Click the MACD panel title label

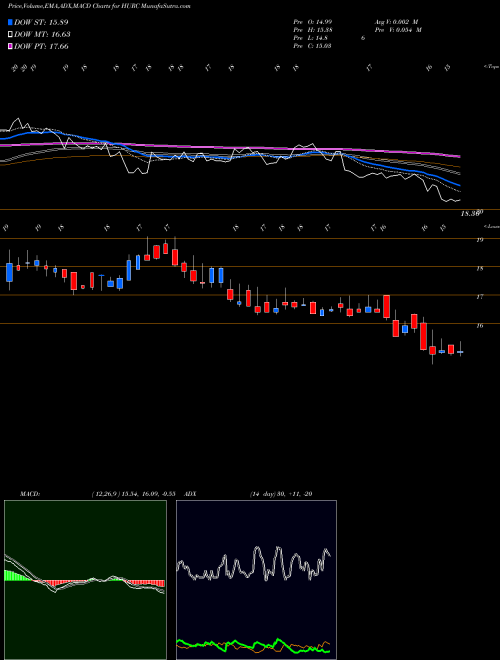coord(30,494)
